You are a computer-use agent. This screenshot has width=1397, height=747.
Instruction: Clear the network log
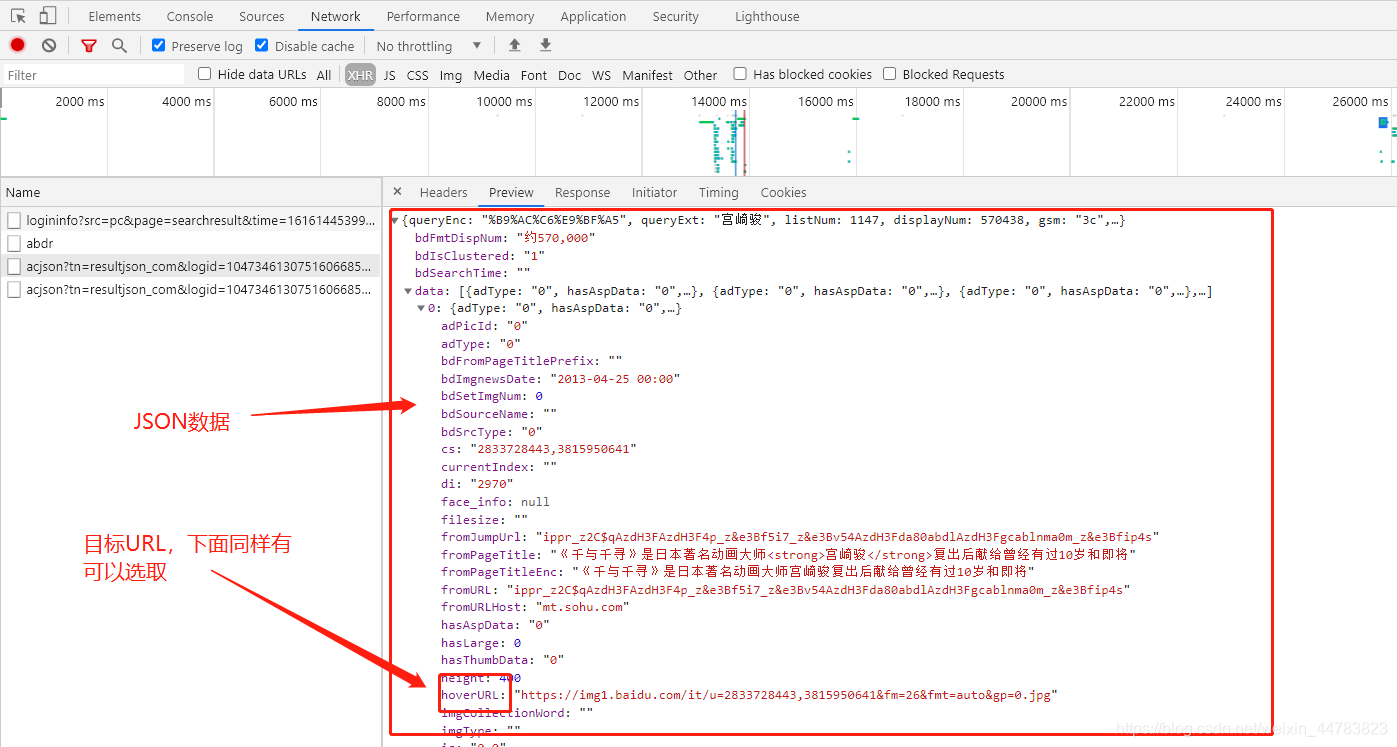pyautogui.click(x=49, y=45)
